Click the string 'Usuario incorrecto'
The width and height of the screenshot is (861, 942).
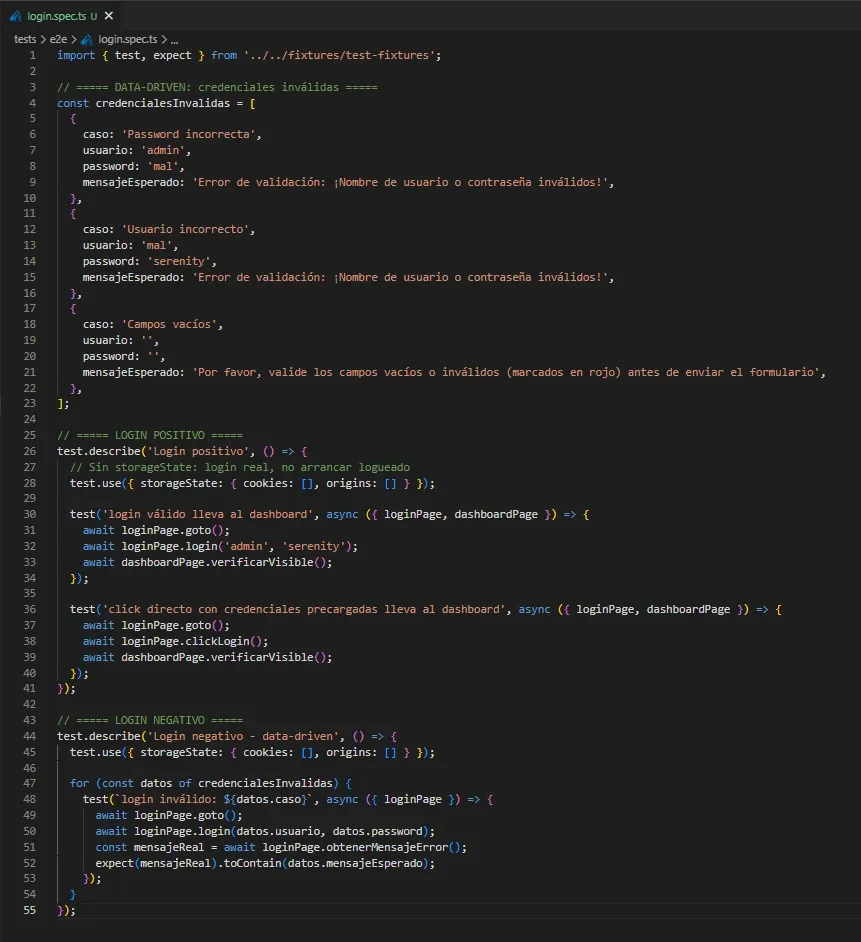186,229
